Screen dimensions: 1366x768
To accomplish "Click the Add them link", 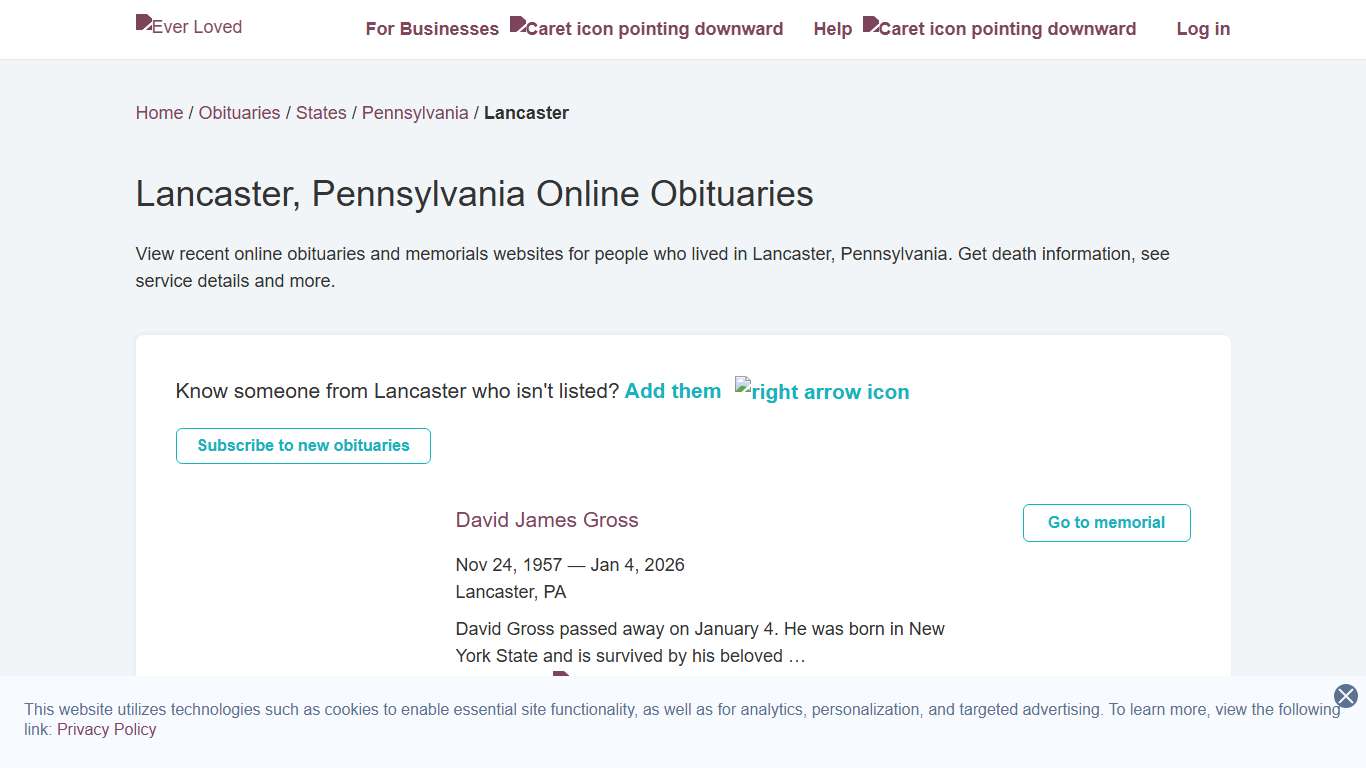I will coord(673,391).
